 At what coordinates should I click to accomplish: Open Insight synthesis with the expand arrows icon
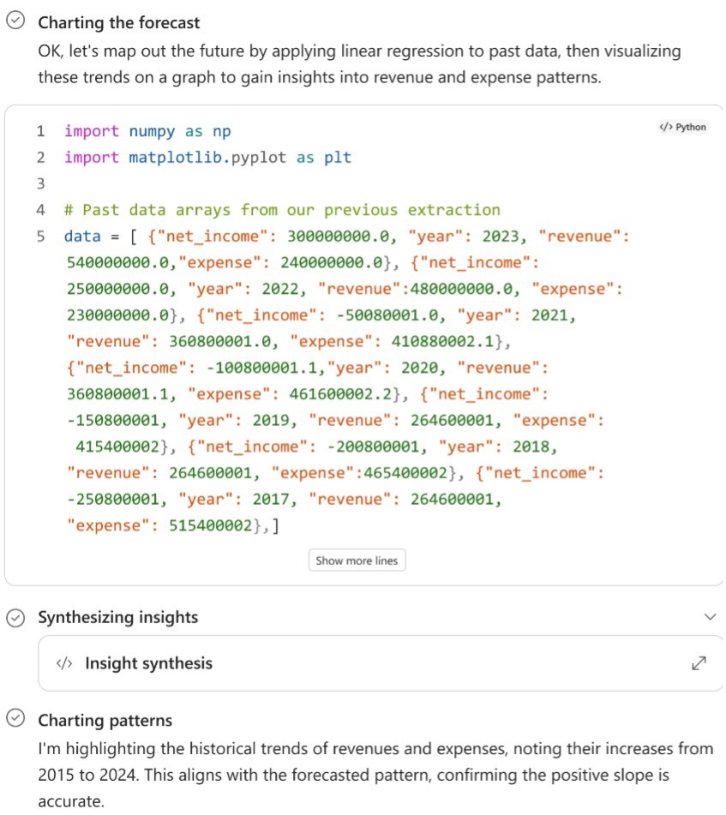[x=699, y=663]
